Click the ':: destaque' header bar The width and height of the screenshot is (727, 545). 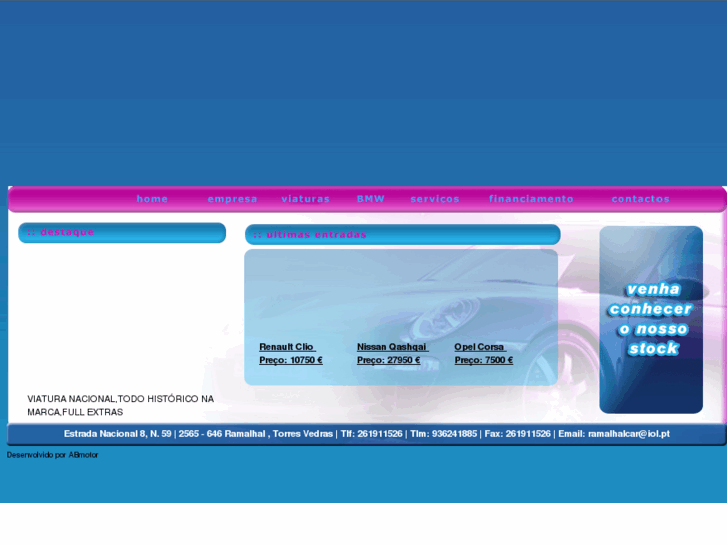[122, 233]
